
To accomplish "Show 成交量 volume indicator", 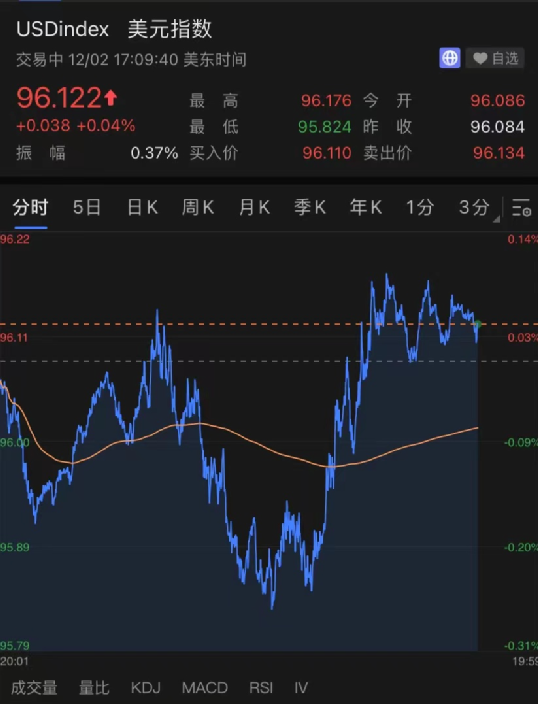I will click(35, 687).
